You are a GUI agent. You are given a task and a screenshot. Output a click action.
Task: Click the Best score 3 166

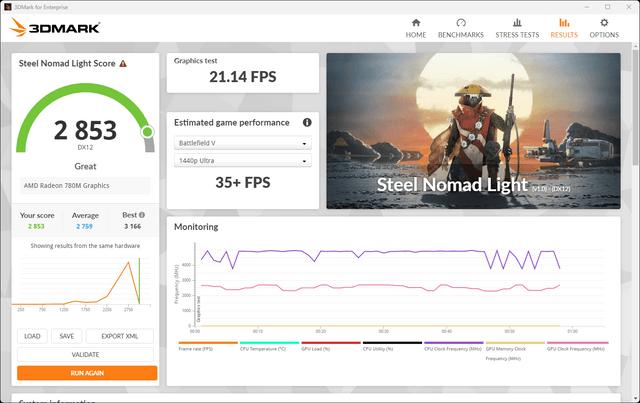tap(133, 226)
